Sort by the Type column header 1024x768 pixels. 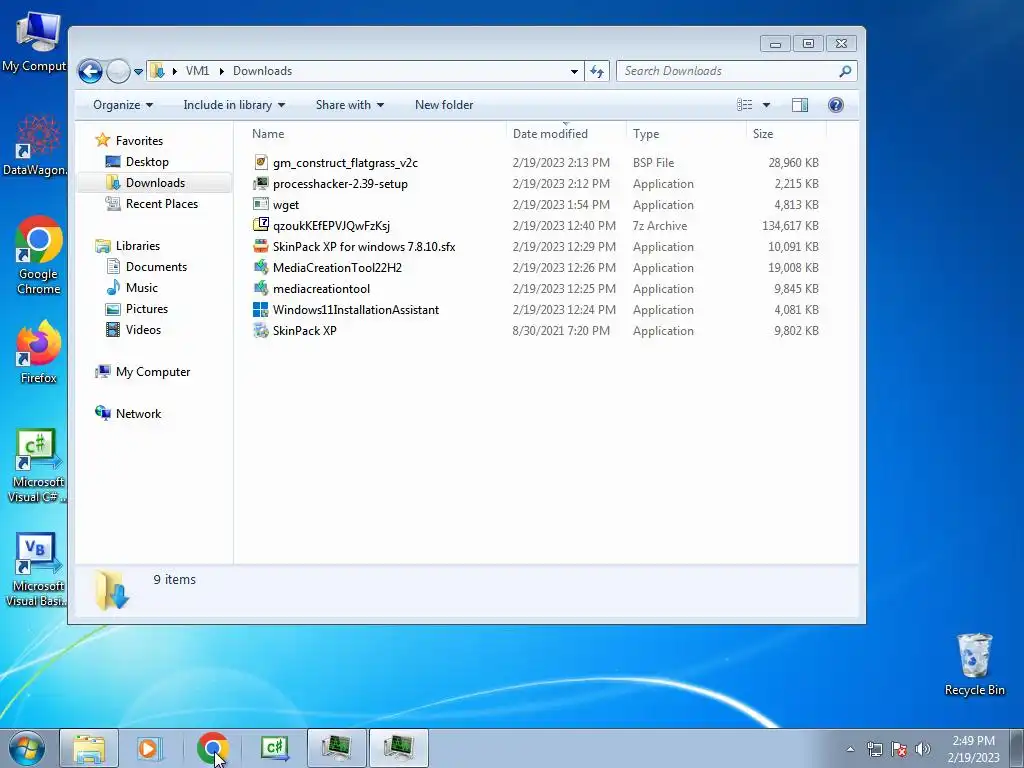click(x=686, y=134)
